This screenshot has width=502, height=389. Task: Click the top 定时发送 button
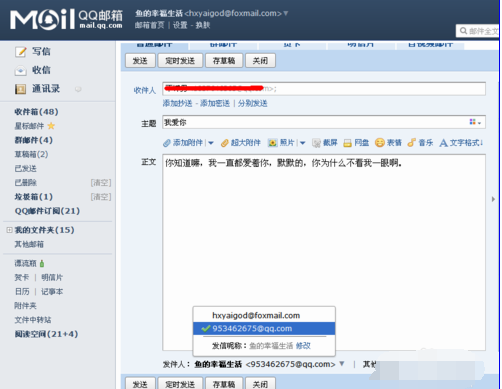click(x=180, y=61)
